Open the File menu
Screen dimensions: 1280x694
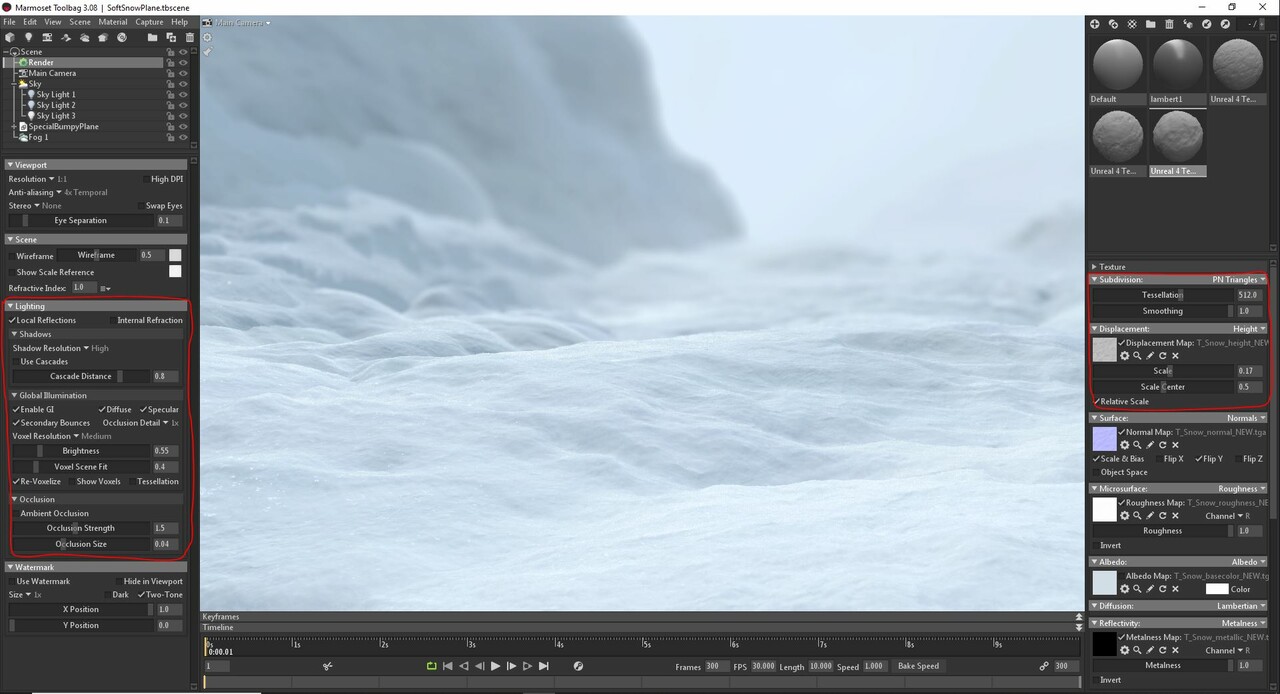(x=9, y=21)
